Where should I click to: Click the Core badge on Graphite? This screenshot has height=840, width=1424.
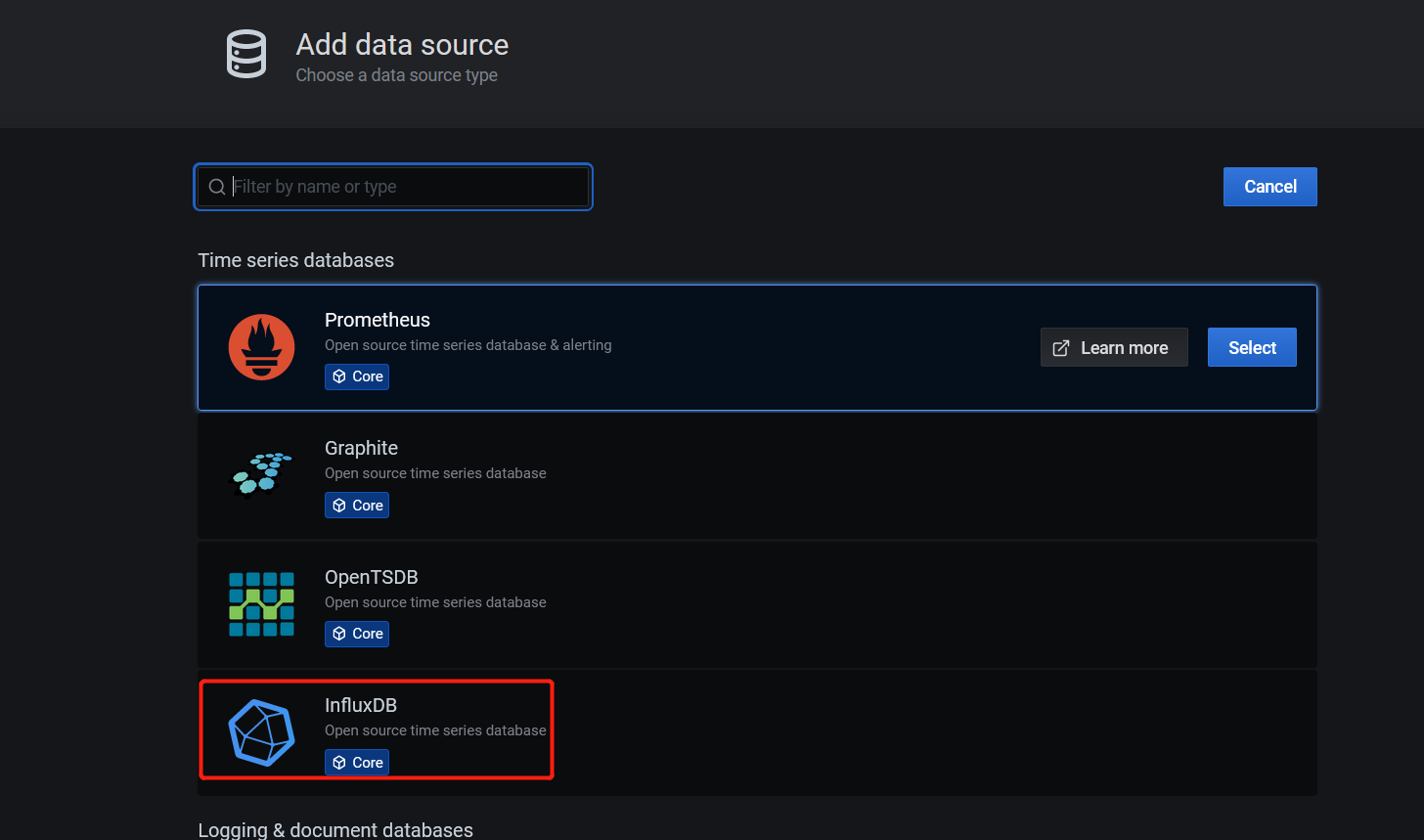tap(356, 505)
